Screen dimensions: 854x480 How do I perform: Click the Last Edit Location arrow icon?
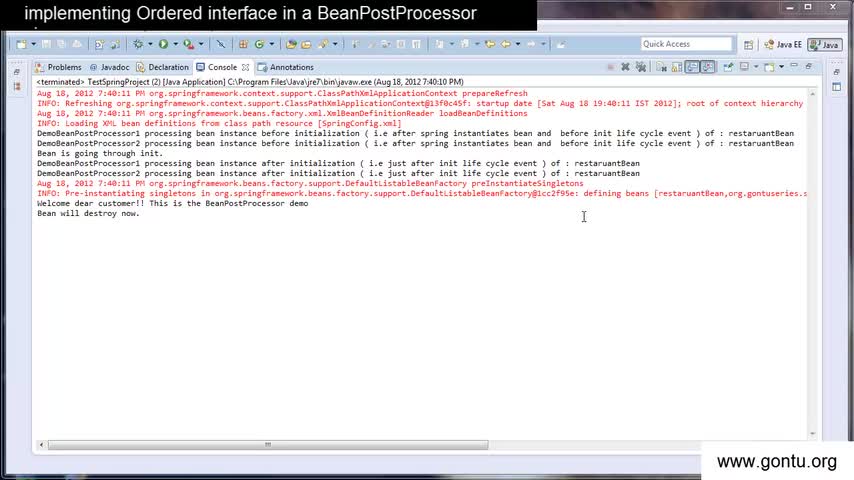point(490,44)
